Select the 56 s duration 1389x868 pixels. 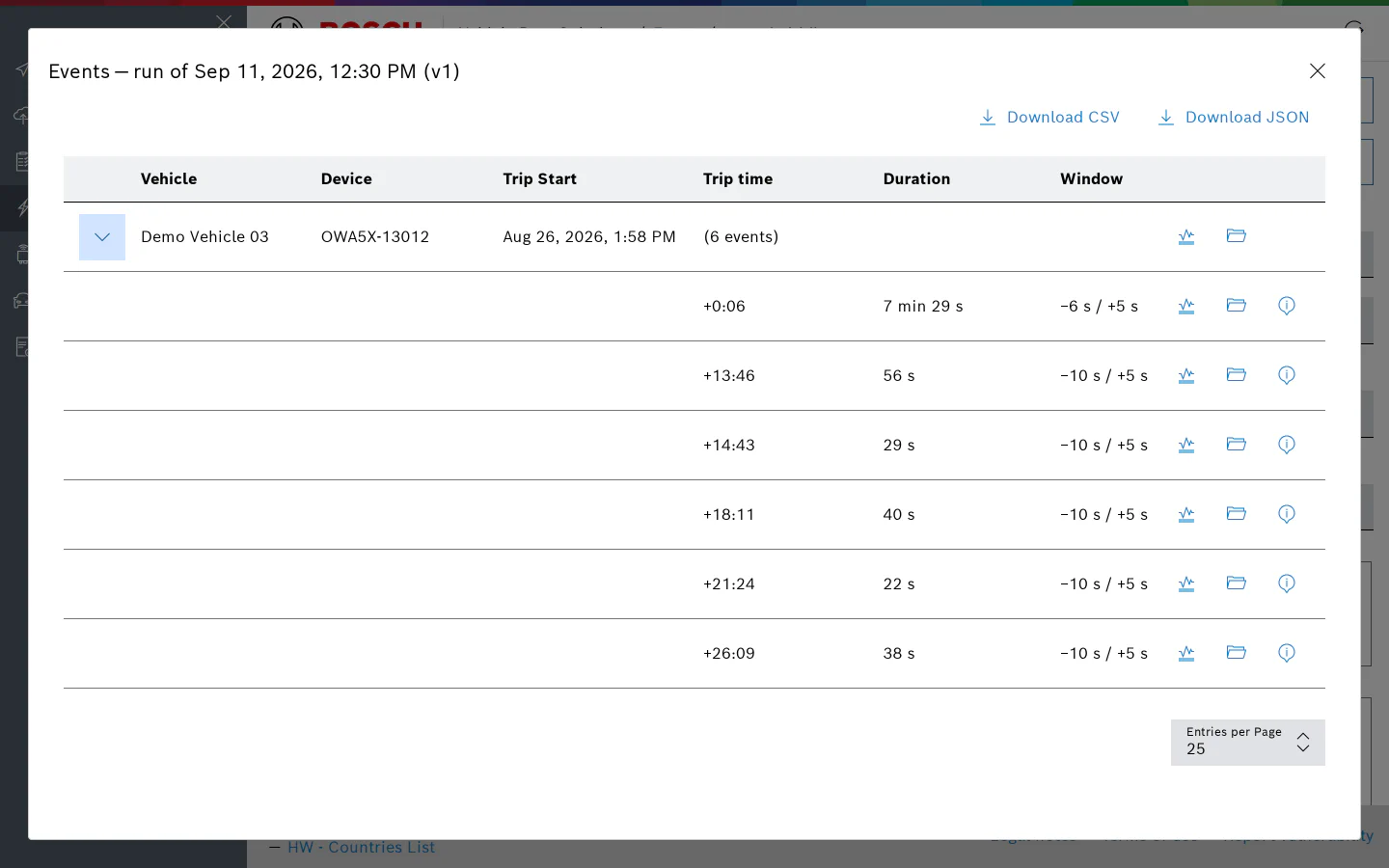pyautogui.click(x=899, y=376)
